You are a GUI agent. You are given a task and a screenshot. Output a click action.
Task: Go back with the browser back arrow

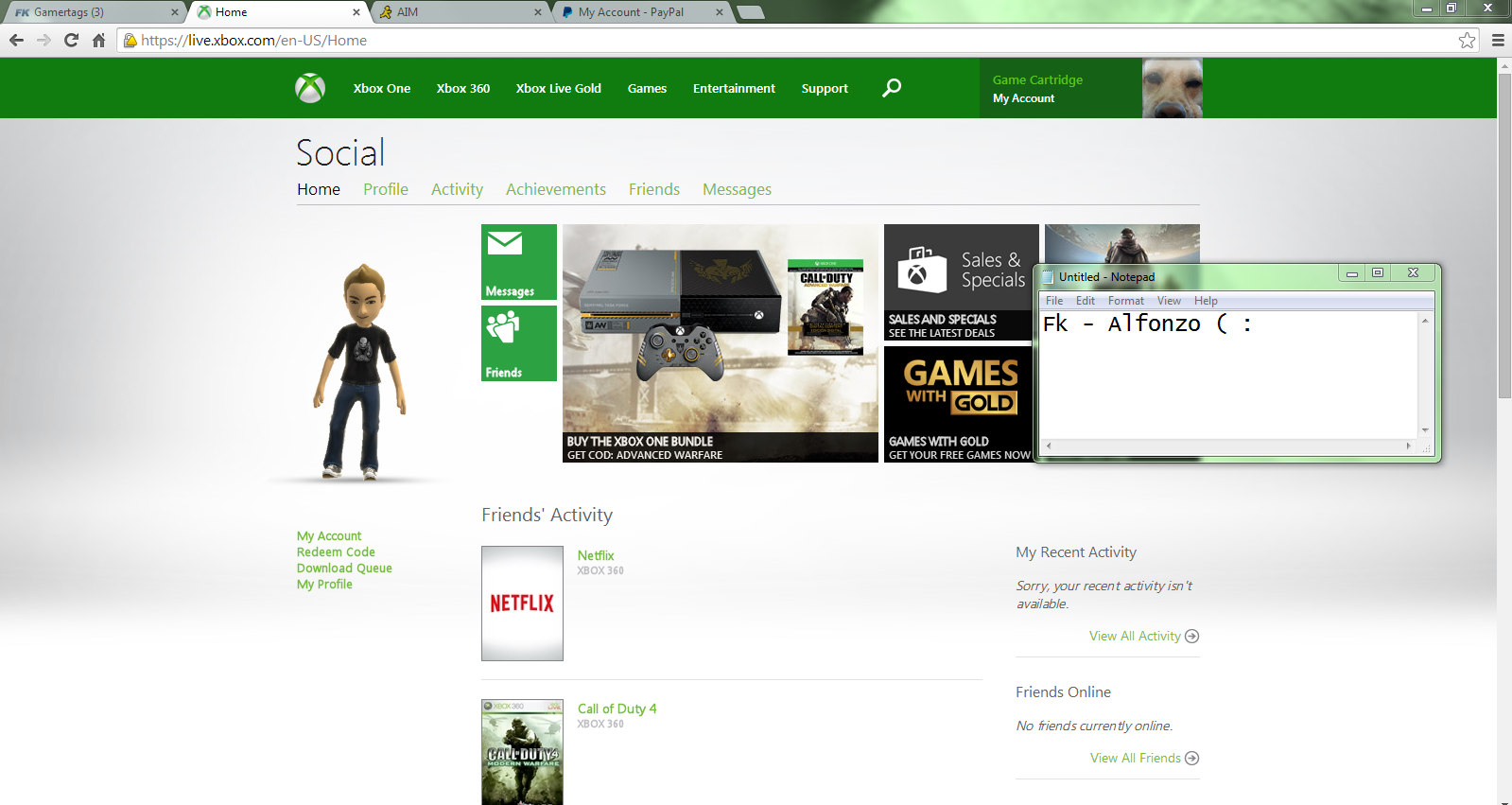pyautogui.click(x=16, y=40)
